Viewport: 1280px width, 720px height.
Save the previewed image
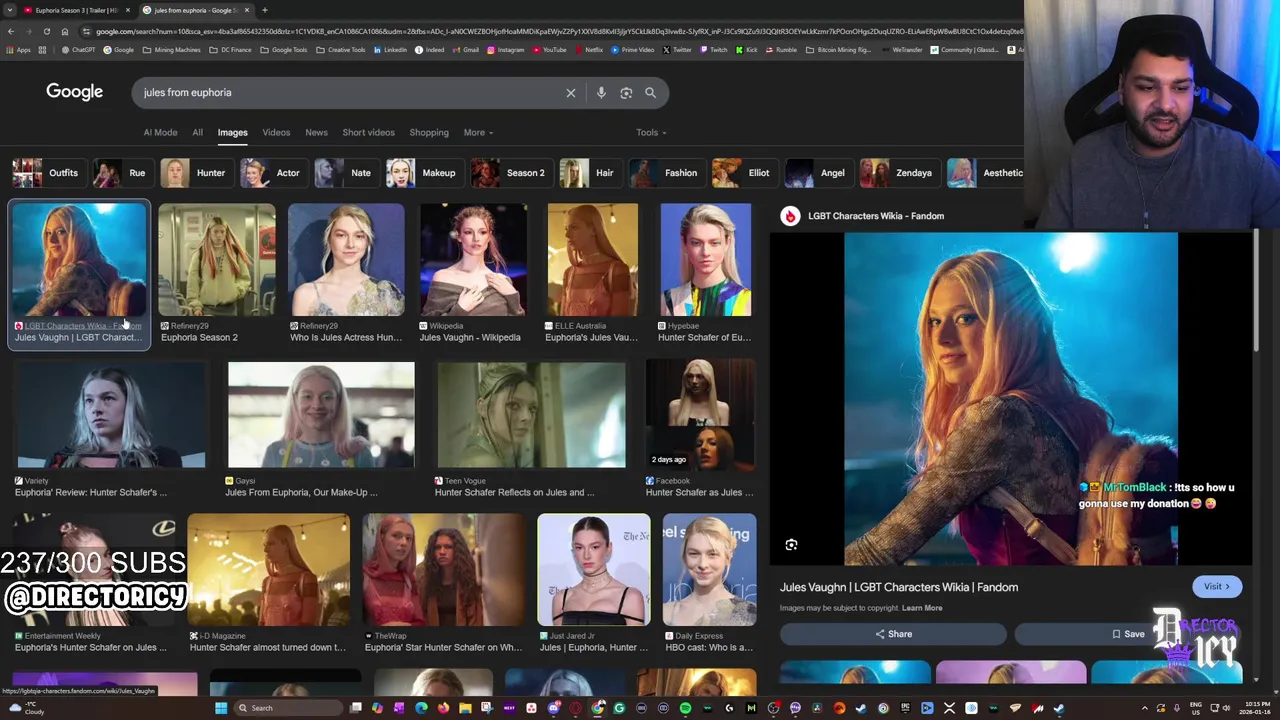[1128, 634]
